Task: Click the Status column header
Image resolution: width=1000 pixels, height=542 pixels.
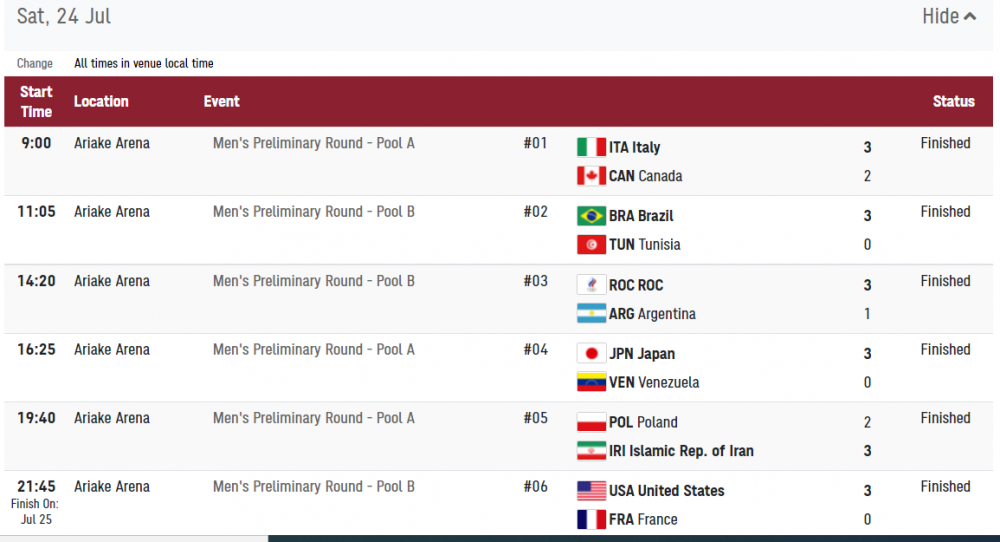Action: 953,101
